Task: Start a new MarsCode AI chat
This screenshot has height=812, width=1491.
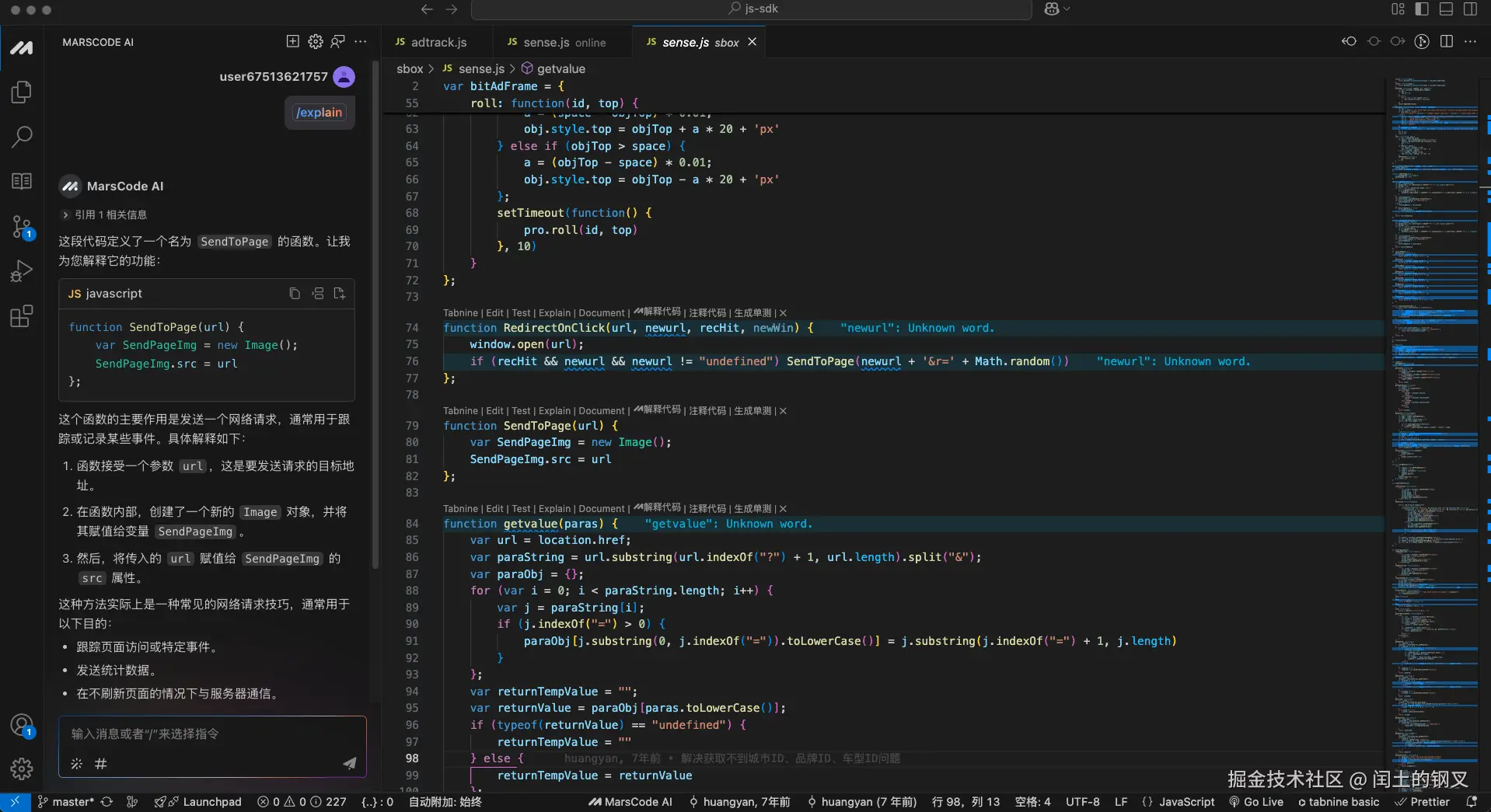Action: click(292, 42)
